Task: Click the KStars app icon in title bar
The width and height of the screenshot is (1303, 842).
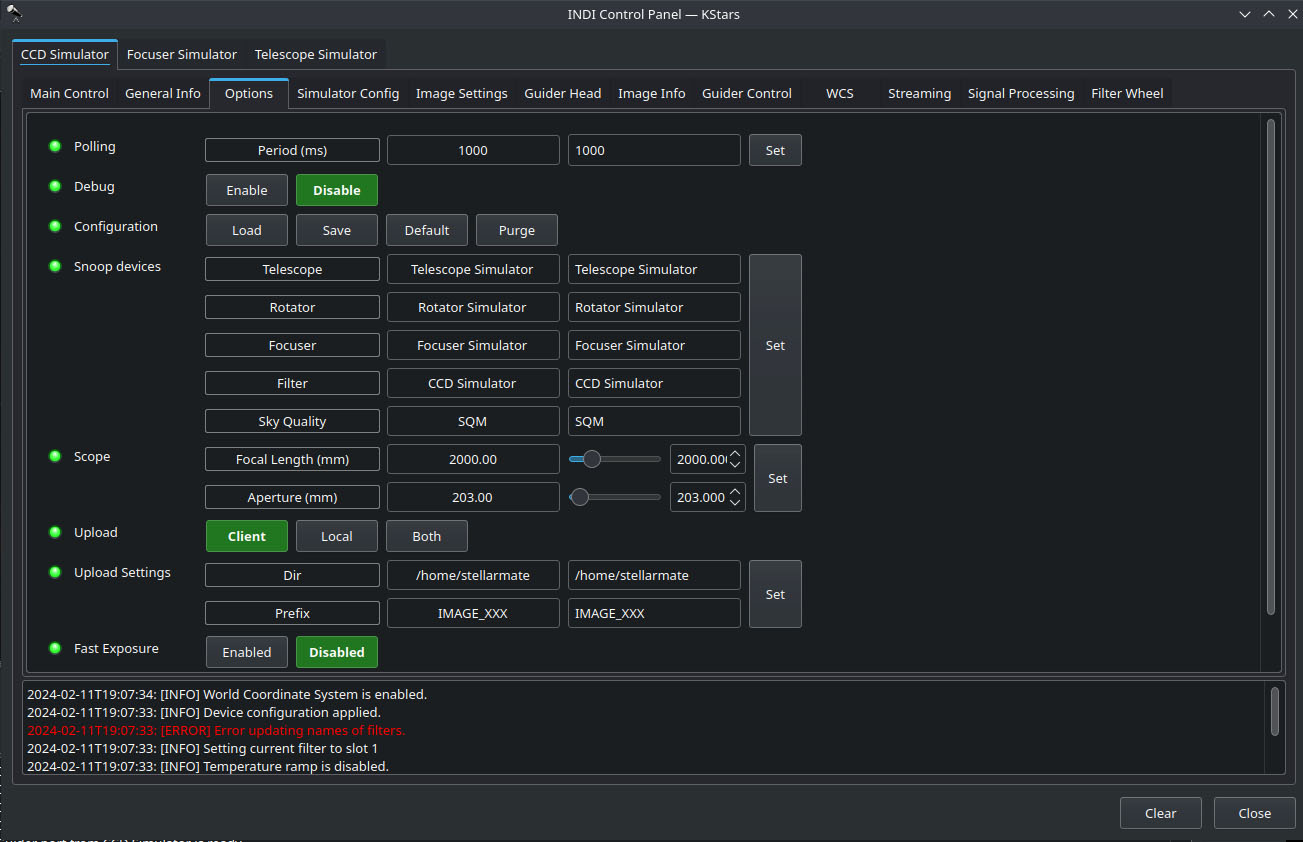Action: point(14,14)
